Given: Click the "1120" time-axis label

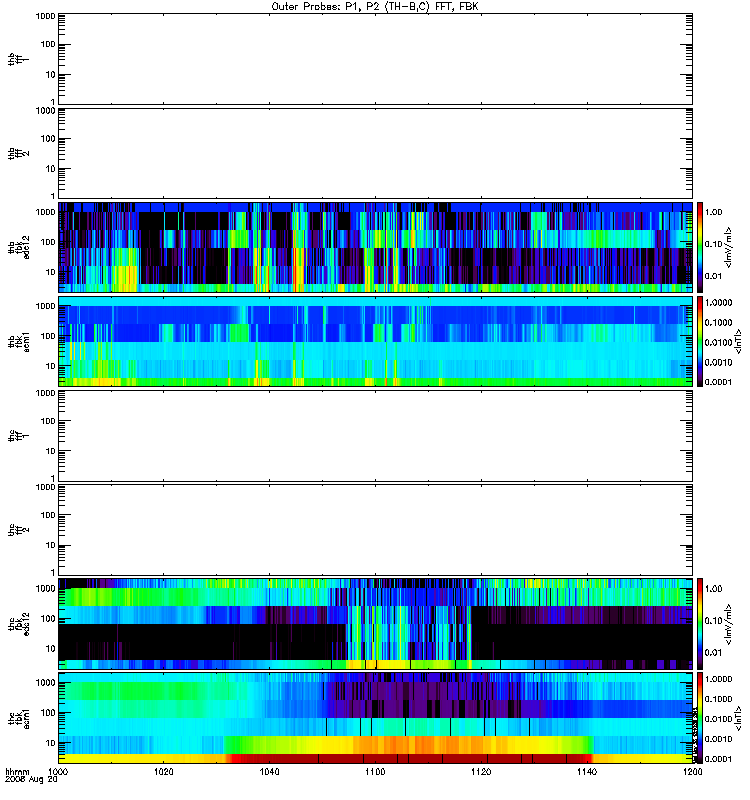Looking at the screenshot, I should [481, 771].
